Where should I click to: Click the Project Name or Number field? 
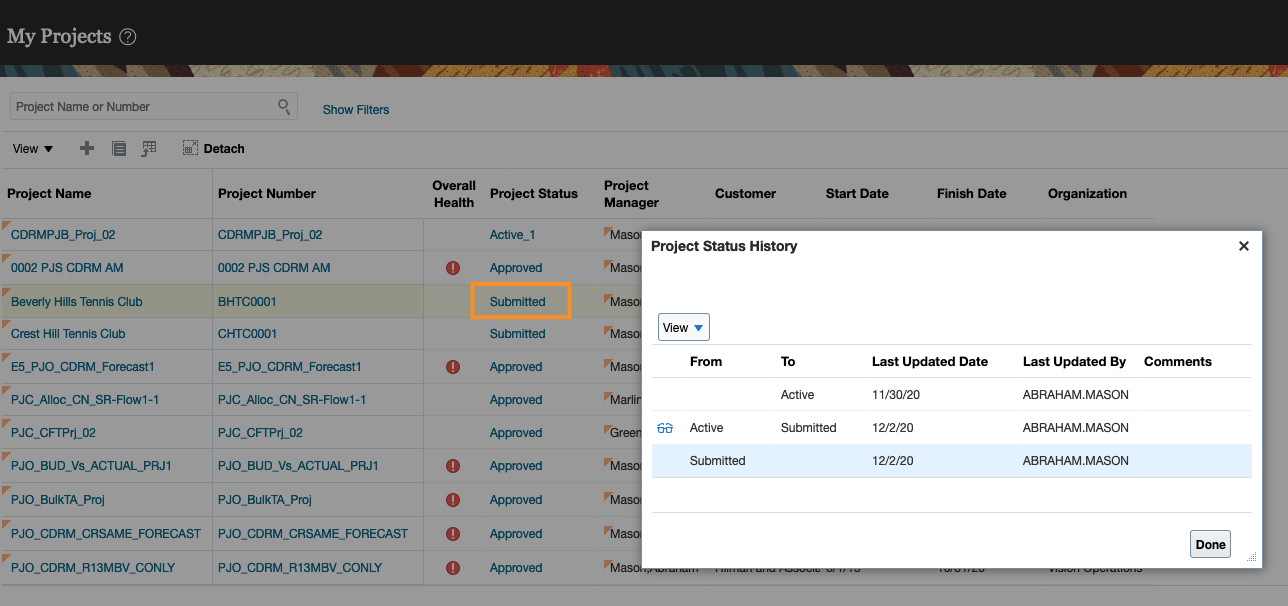coord(142,107)
